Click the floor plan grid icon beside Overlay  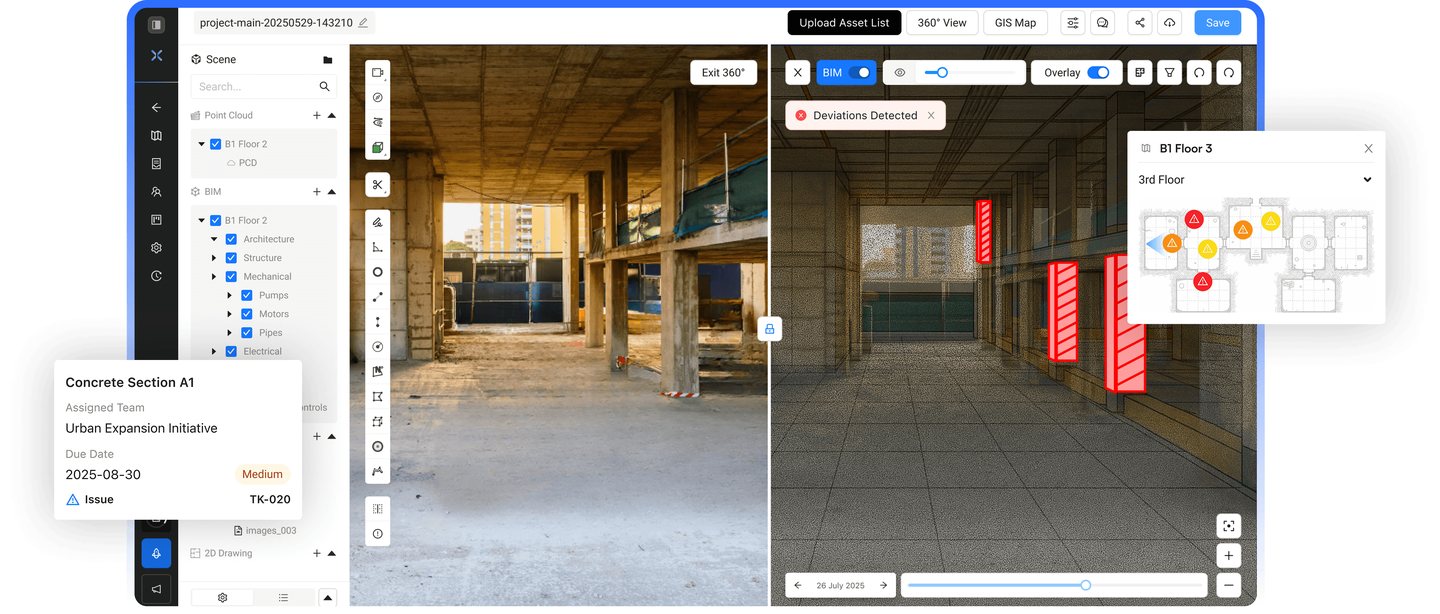tap(1139, 72)
